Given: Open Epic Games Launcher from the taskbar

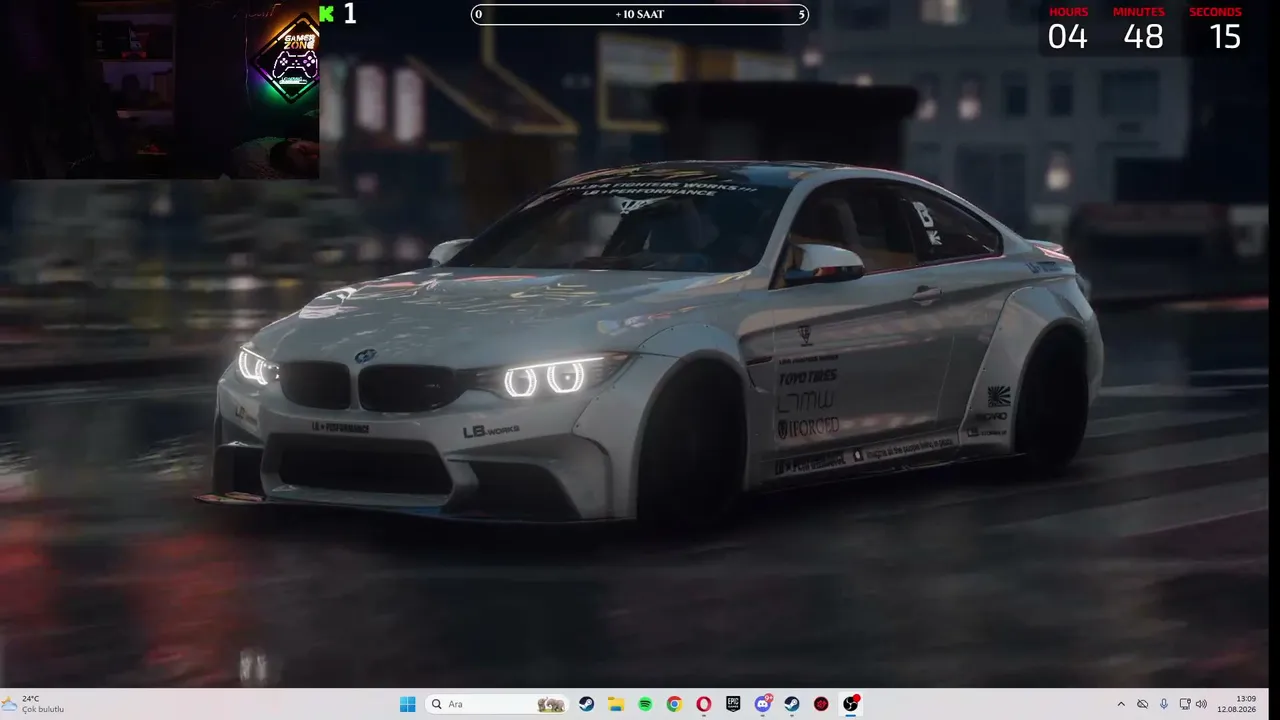Looking at the screenshot, I should [x=733, y=704].
